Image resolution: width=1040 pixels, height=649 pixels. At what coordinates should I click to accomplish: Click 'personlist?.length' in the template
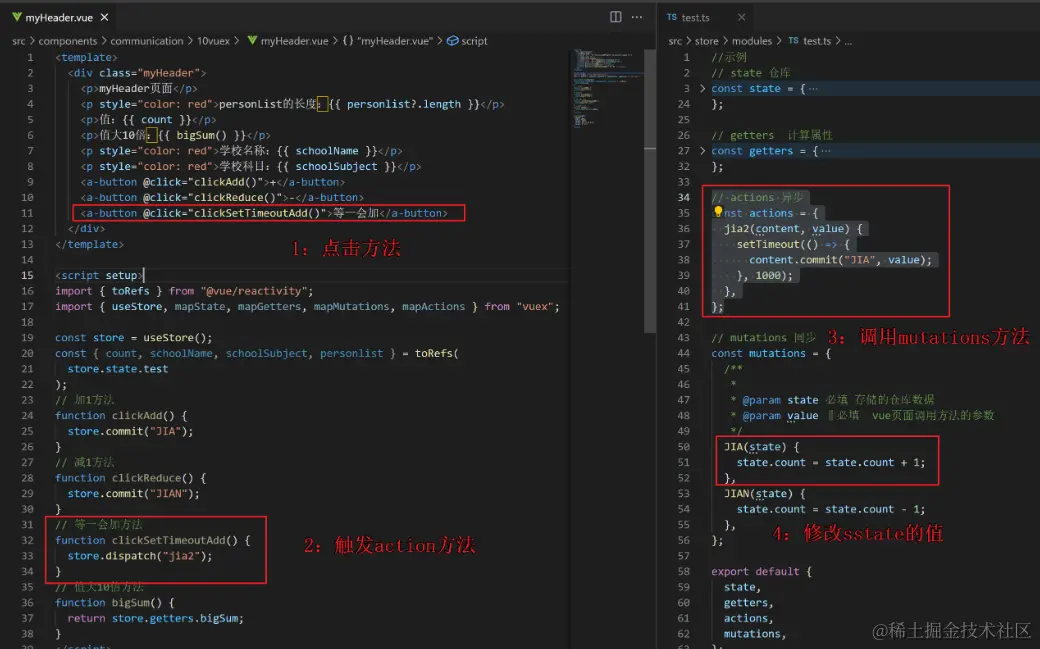(404, 104)
